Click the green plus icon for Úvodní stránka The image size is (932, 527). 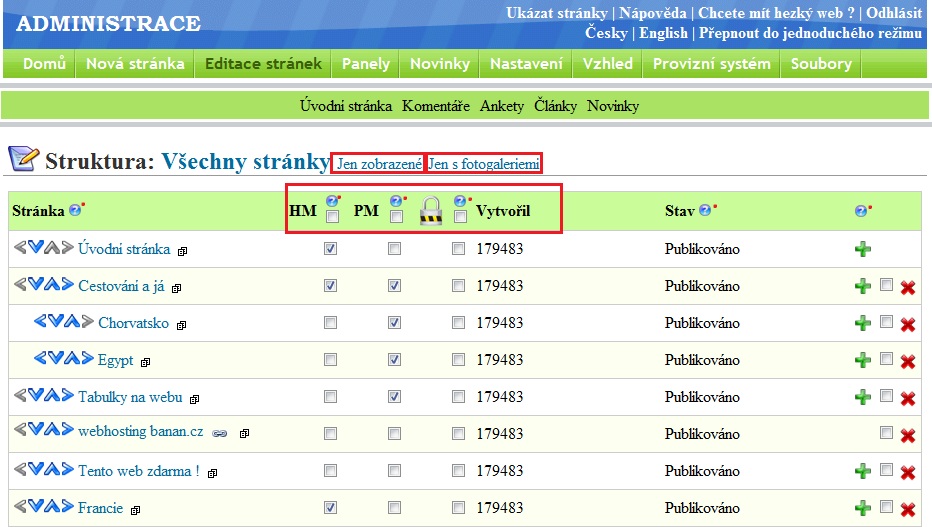[862, 249]
